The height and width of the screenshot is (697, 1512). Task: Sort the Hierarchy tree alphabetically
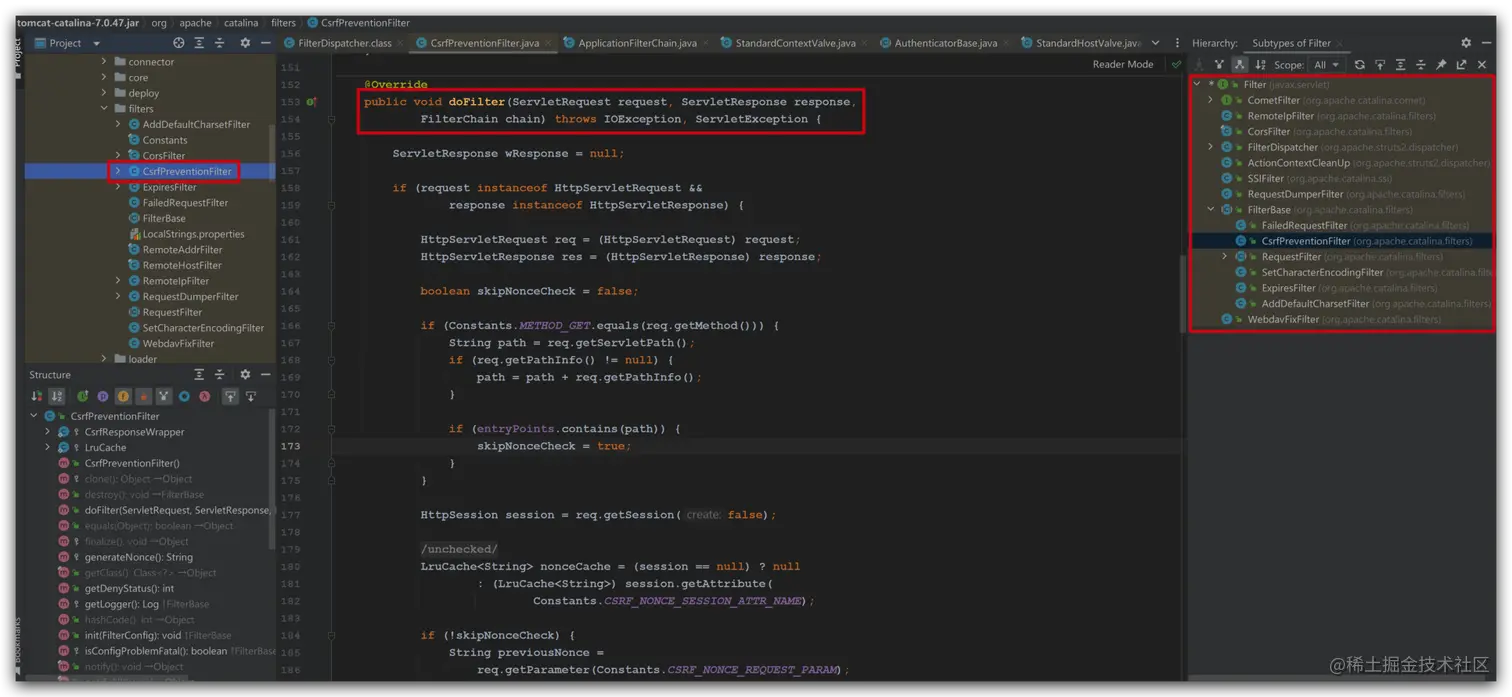coord(1260,65)
